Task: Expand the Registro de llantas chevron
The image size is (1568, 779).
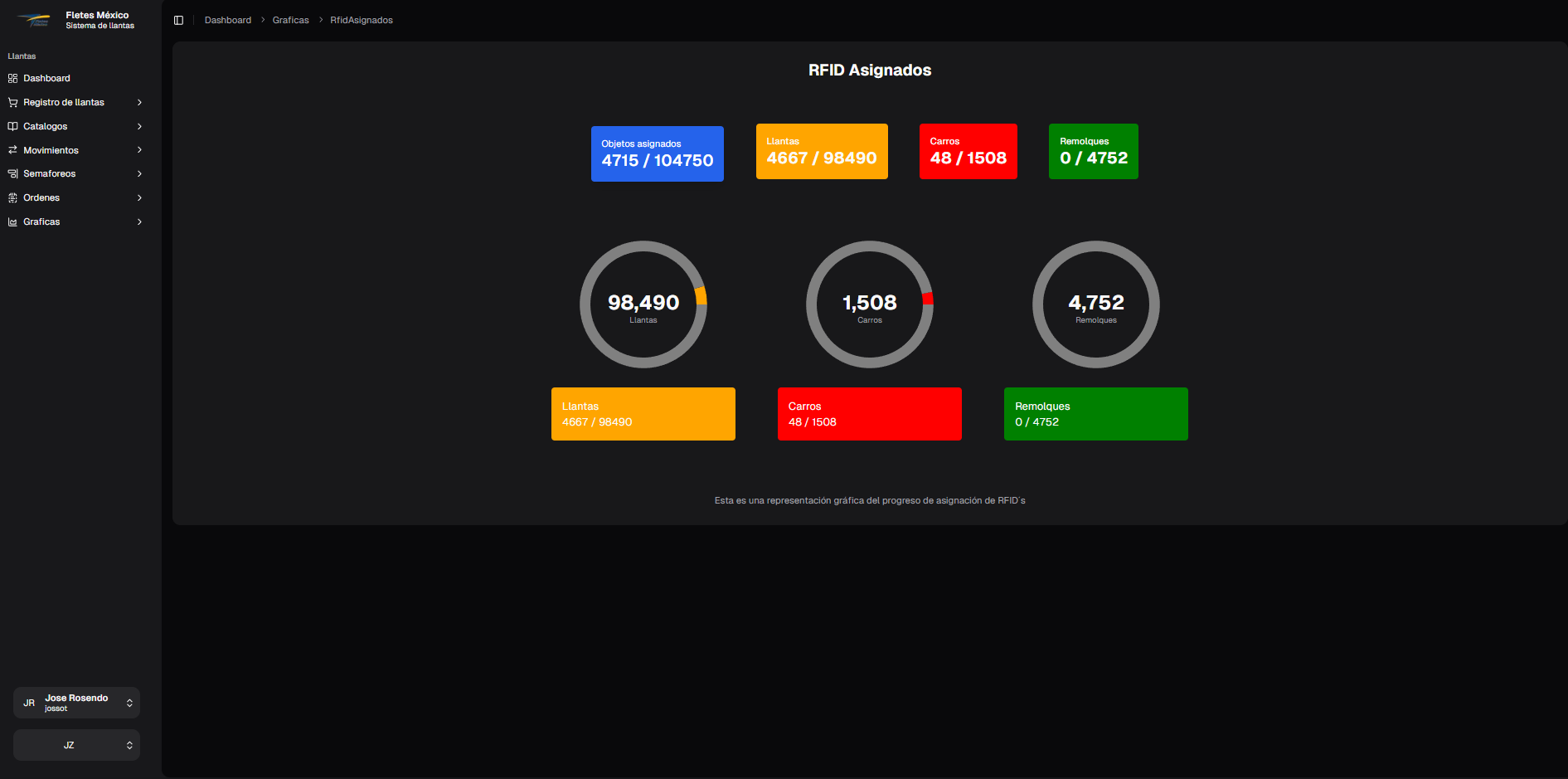Action: 139,102
